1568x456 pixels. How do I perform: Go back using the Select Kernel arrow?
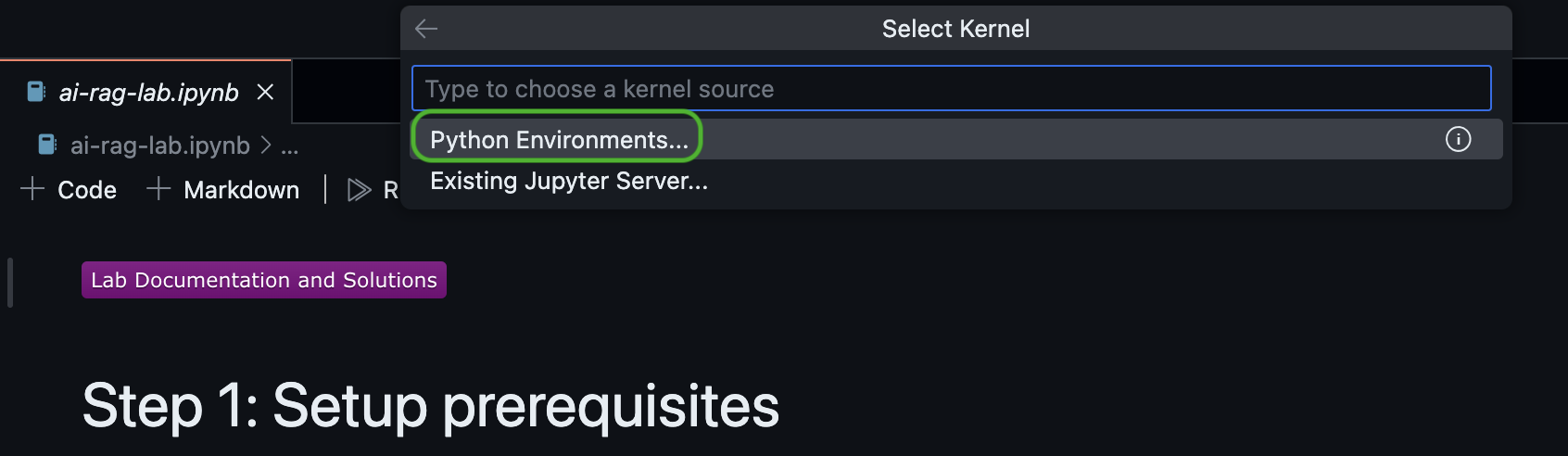pos(426,29)
